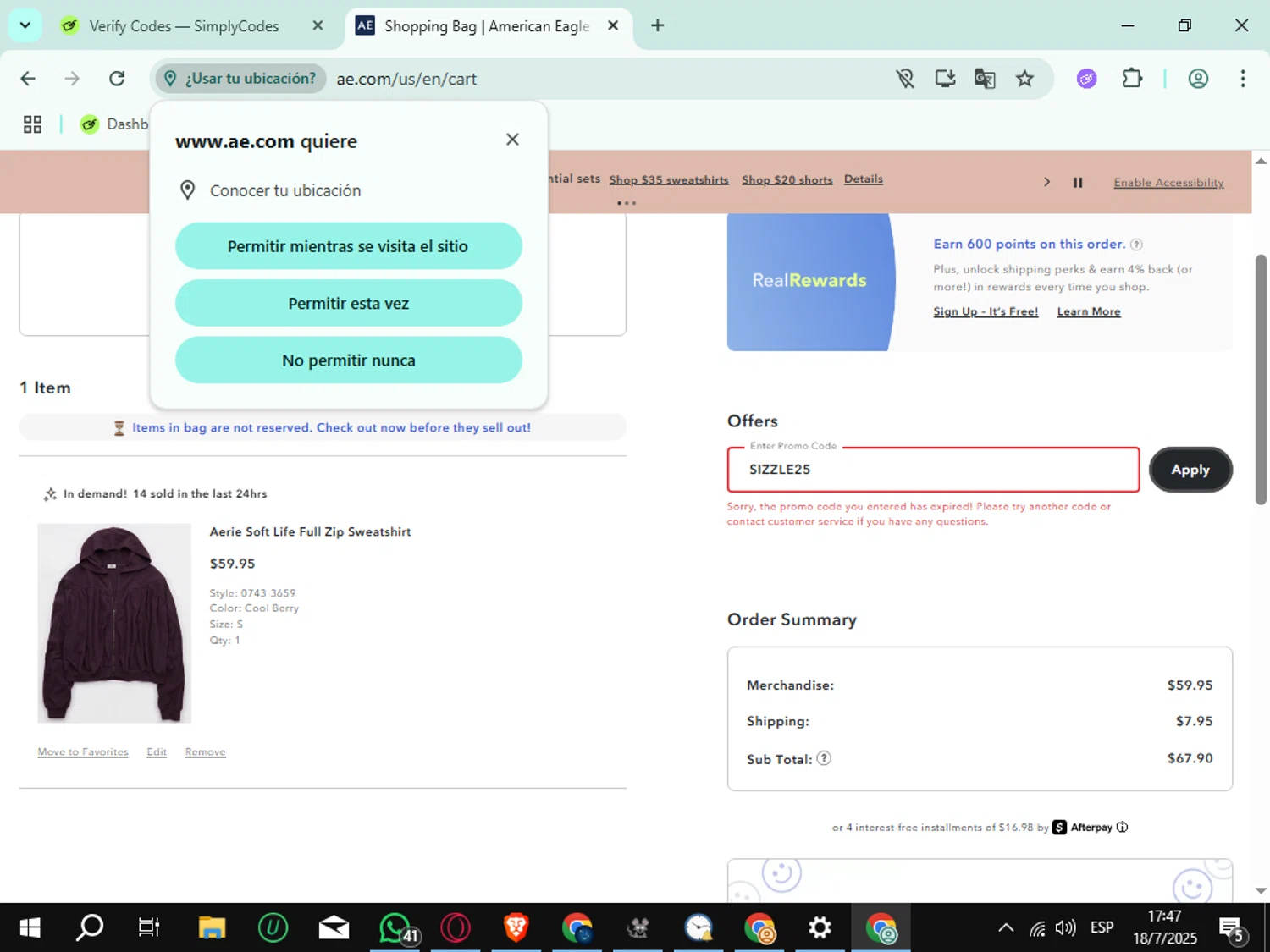
Task: Click the Sub Total help icon
Action: 824,758
